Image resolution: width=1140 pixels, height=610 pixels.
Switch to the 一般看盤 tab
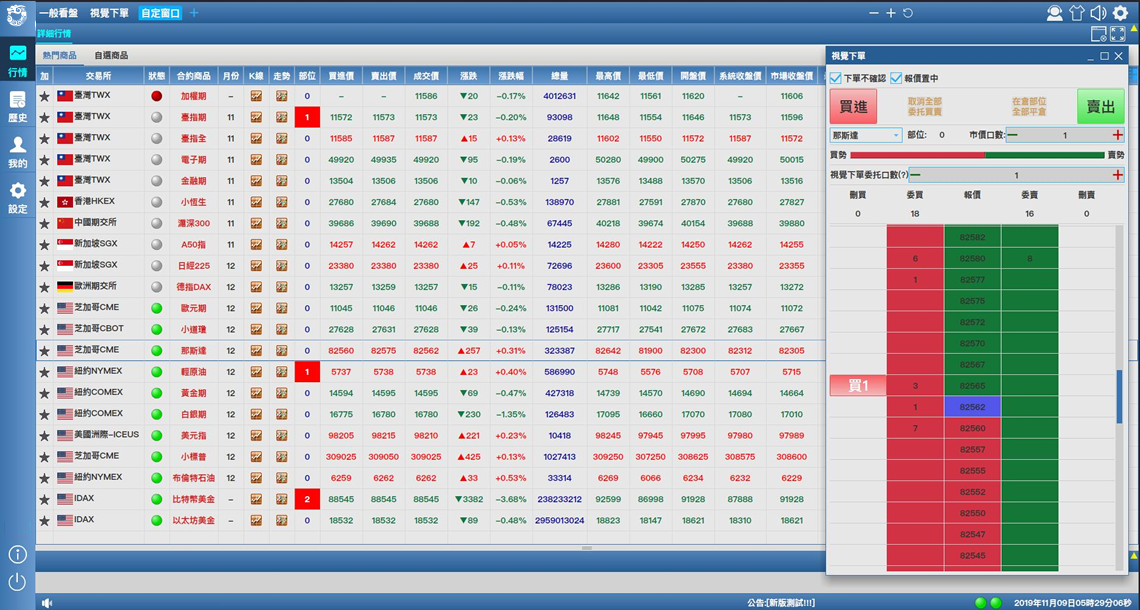click(x=59, y=13)
